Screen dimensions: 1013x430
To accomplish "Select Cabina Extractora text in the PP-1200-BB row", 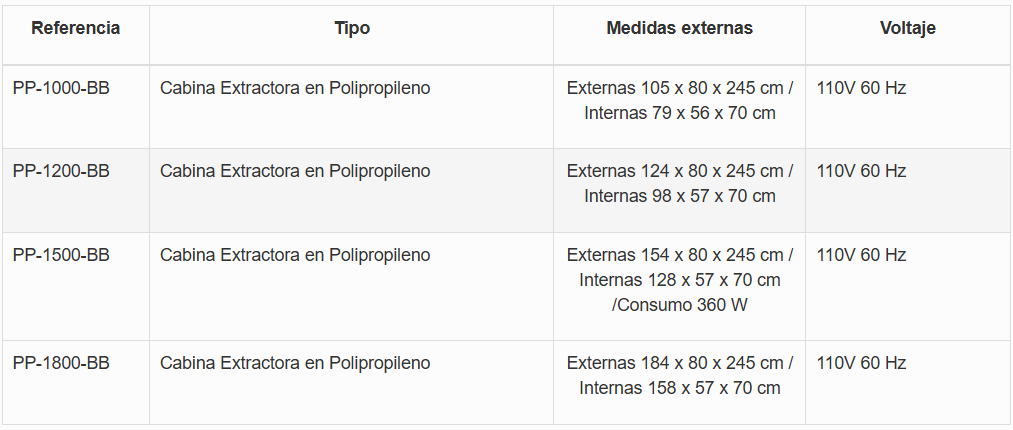I will pos(295,171).
